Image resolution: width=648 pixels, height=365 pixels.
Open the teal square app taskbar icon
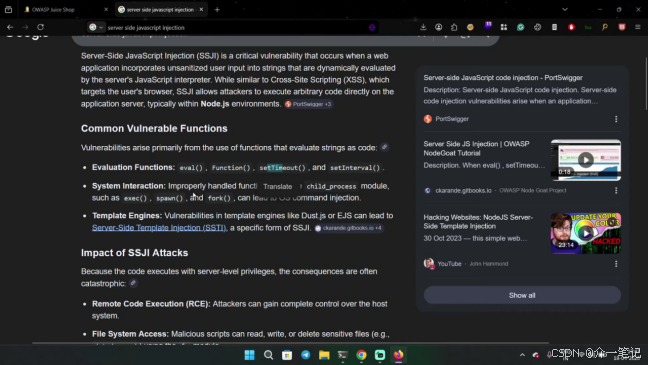pyautogui.click(x=380, y=355)
